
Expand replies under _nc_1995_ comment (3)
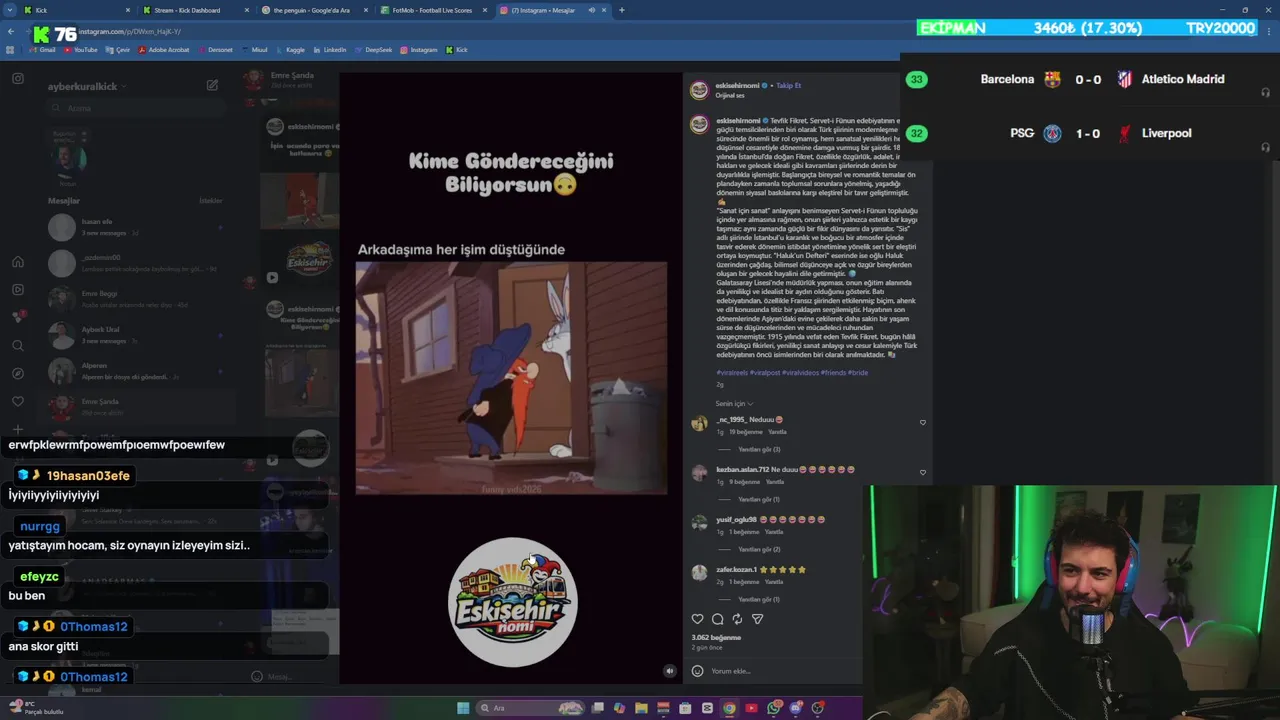759,449
